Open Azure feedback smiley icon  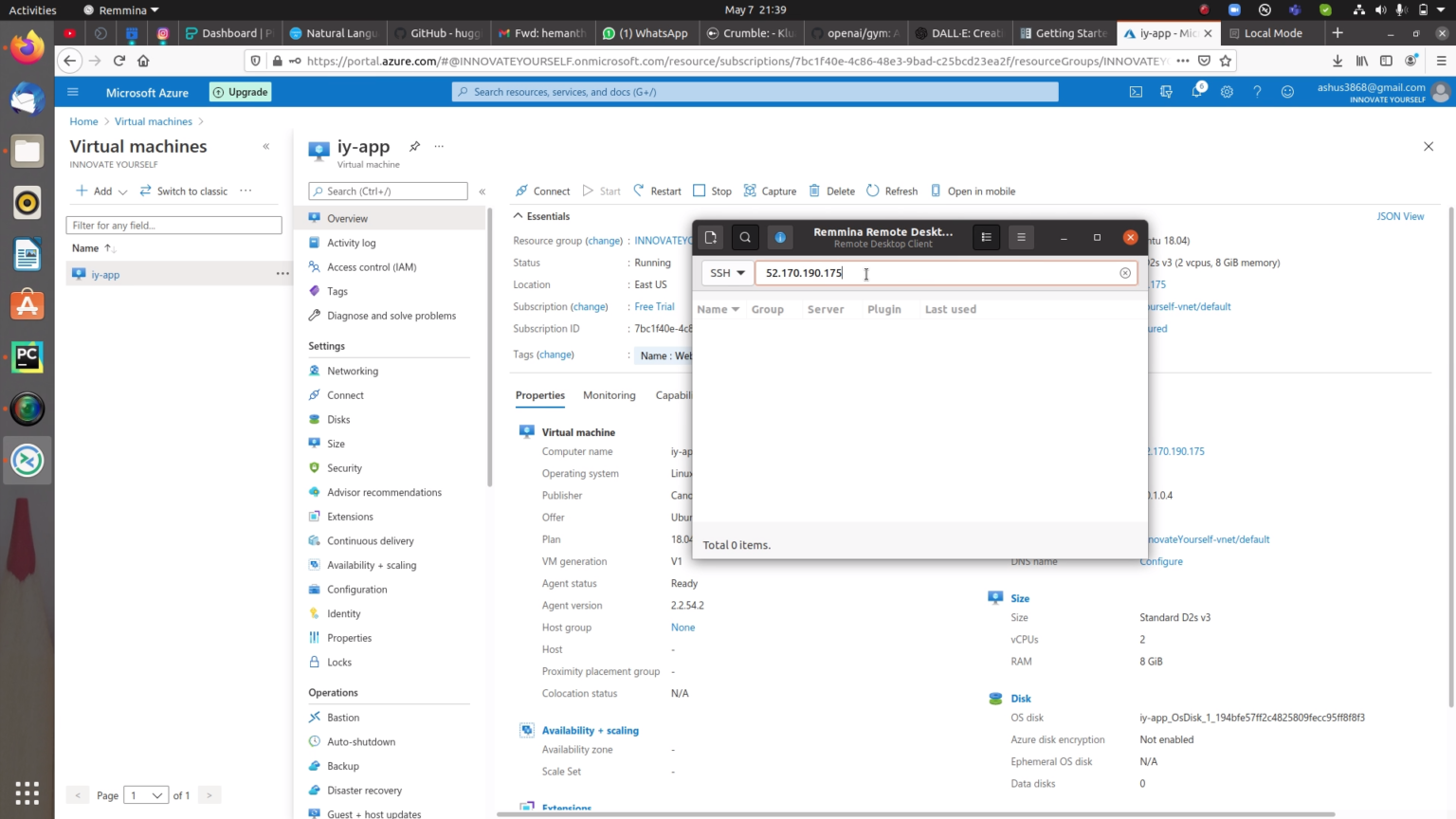coord(1287,92)
